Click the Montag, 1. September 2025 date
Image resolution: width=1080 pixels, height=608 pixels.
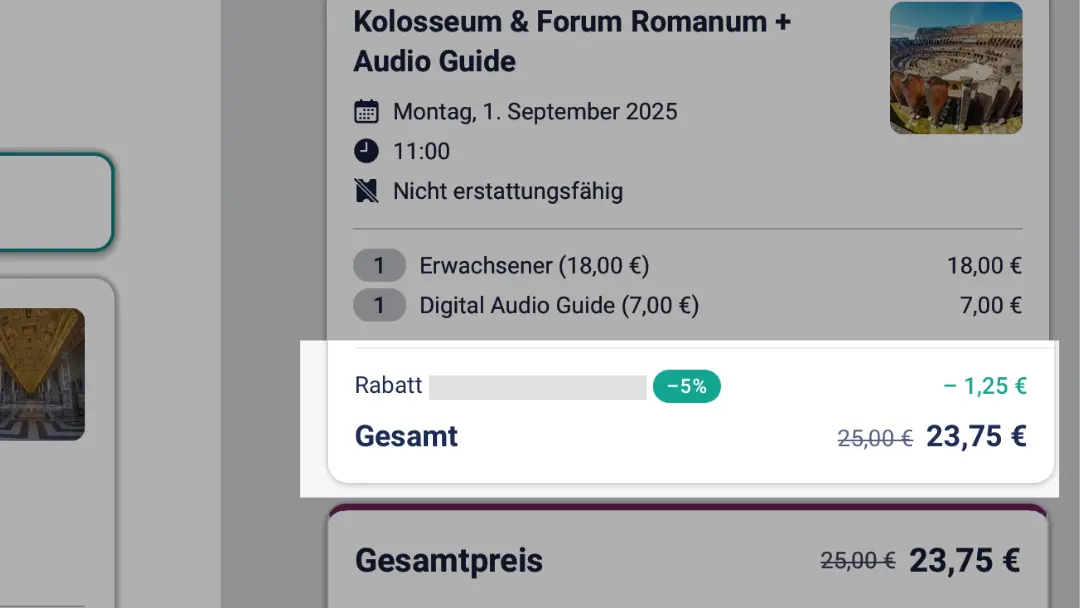(x=535, y=112)
